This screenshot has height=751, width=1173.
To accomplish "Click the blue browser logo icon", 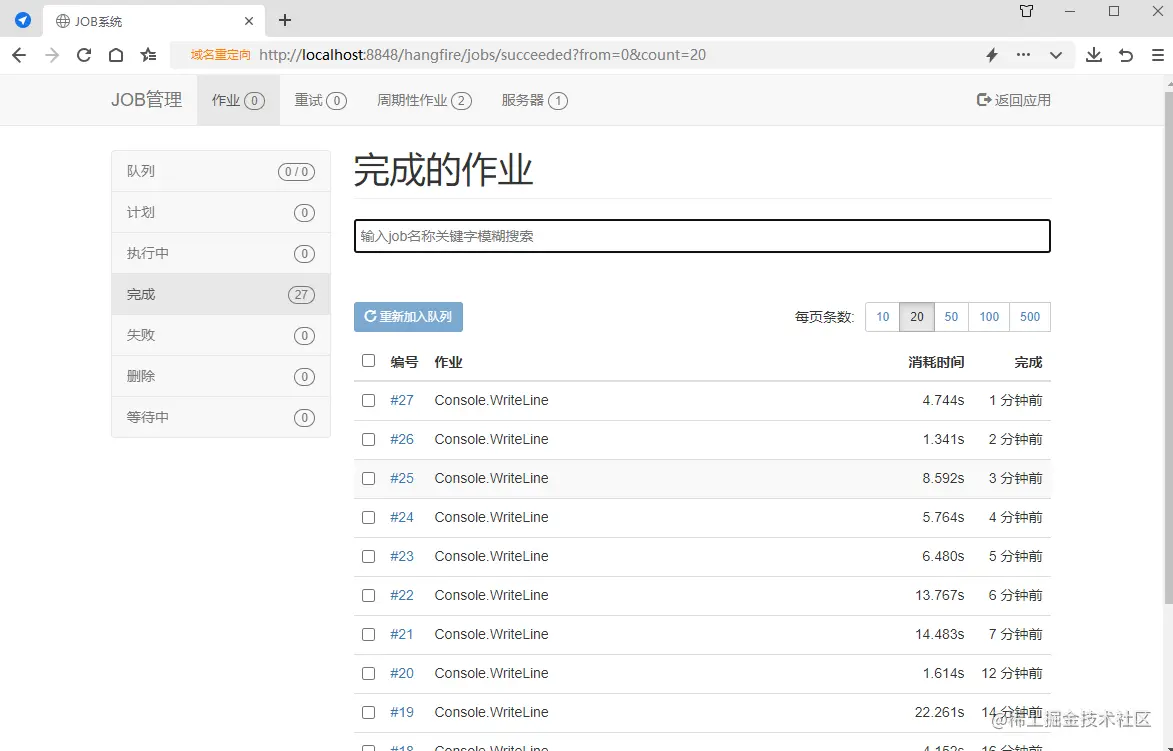I will click(x=23, y=20).
